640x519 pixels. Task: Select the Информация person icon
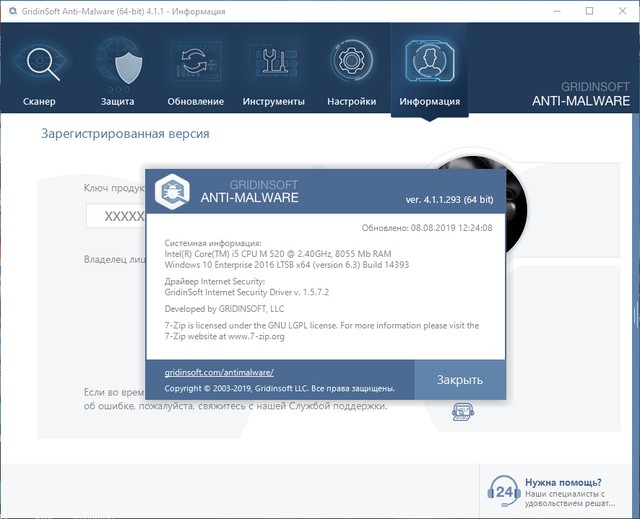tap(429, 62)
